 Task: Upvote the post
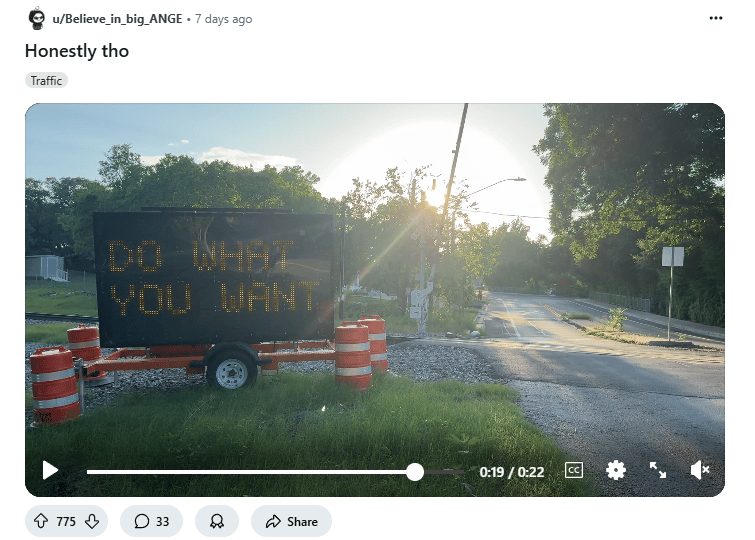[x=41, y=521]
